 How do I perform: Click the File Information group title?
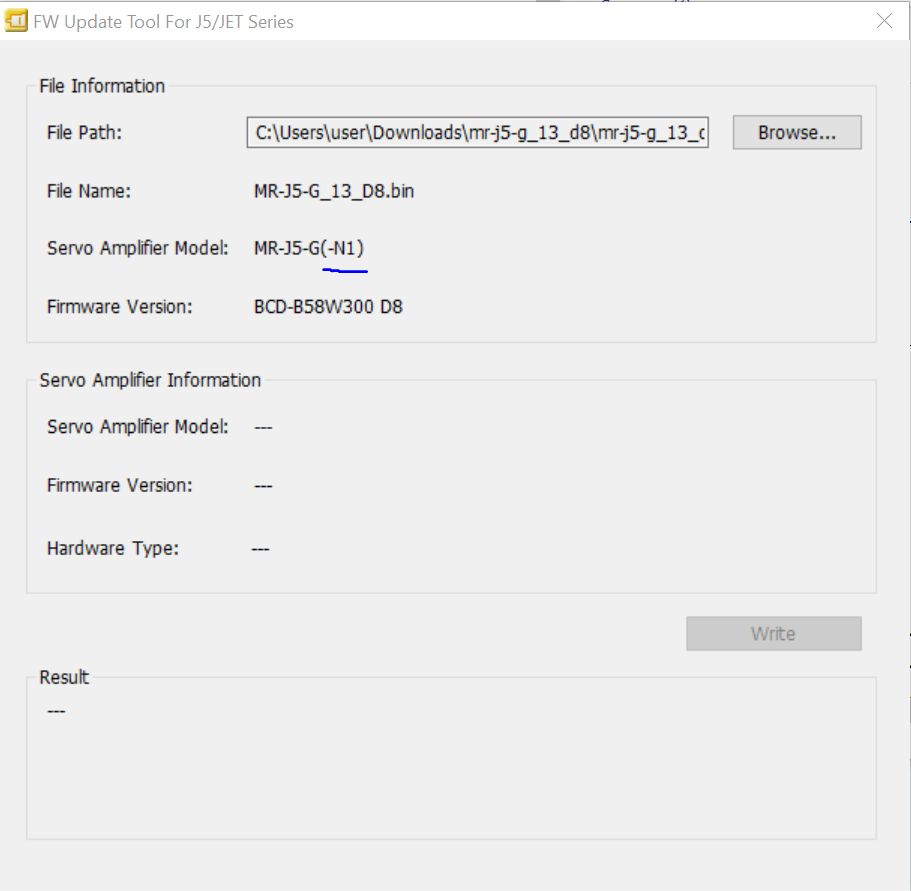point(102,86)
